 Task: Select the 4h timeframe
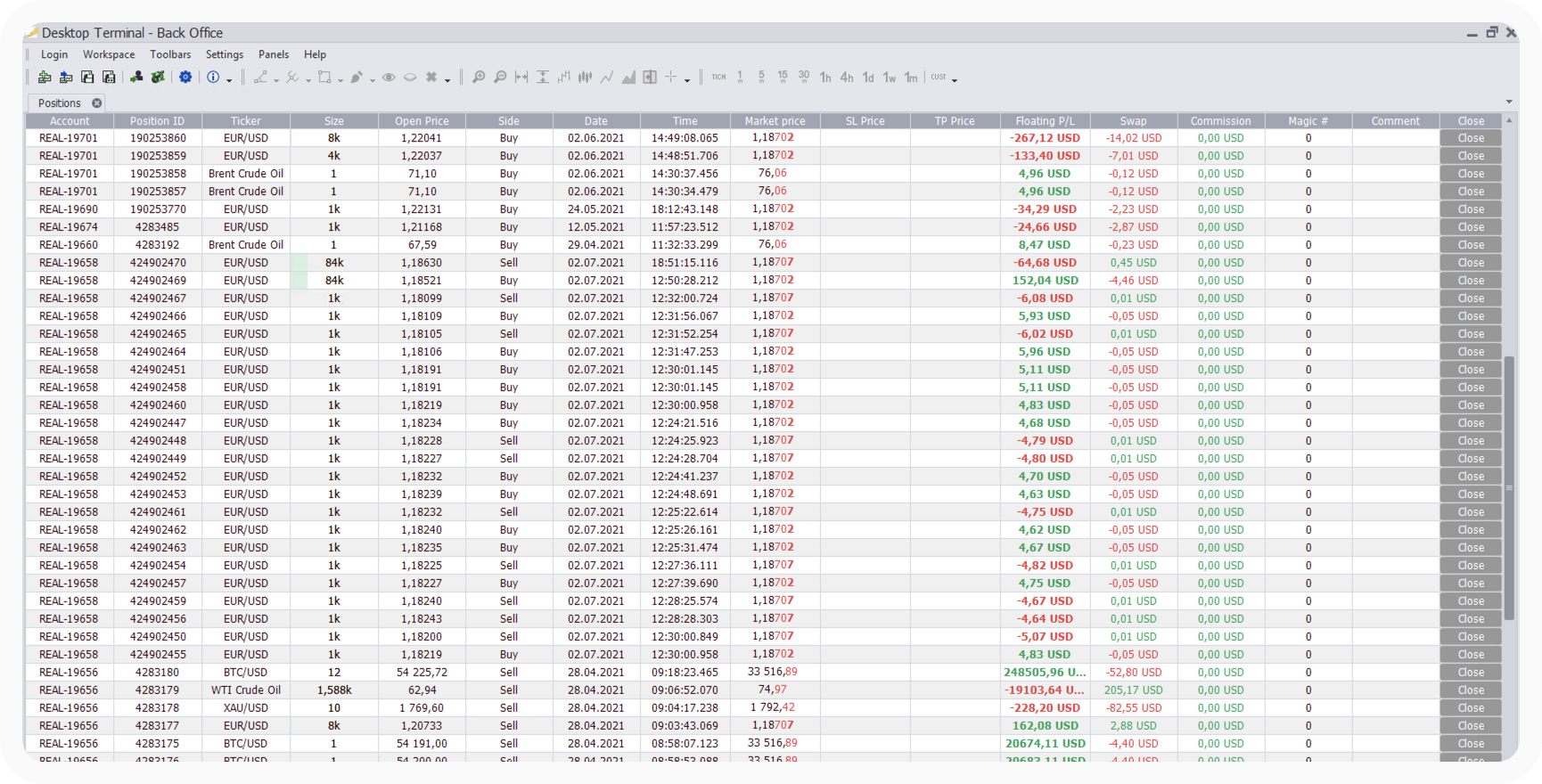[847, 78]
